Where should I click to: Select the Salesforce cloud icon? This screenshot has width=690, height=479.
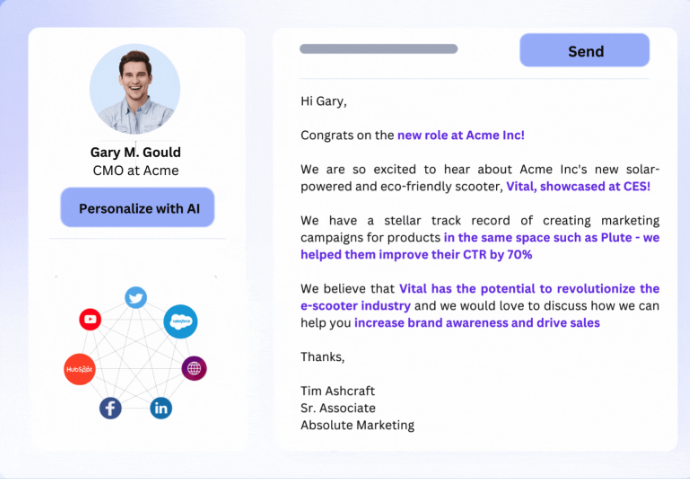[x=180, y=322]
